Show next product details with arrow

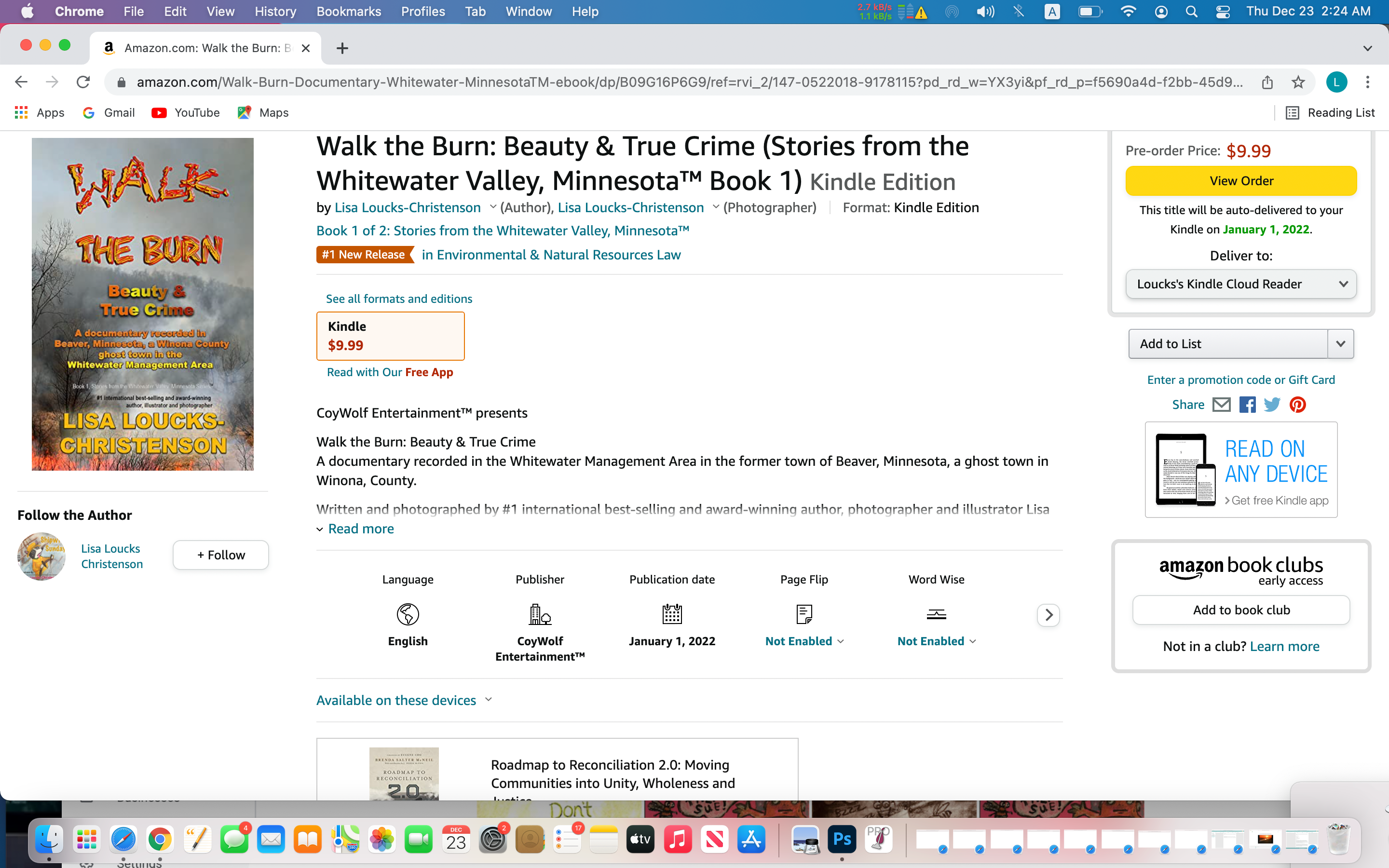tap(1049, 615)
